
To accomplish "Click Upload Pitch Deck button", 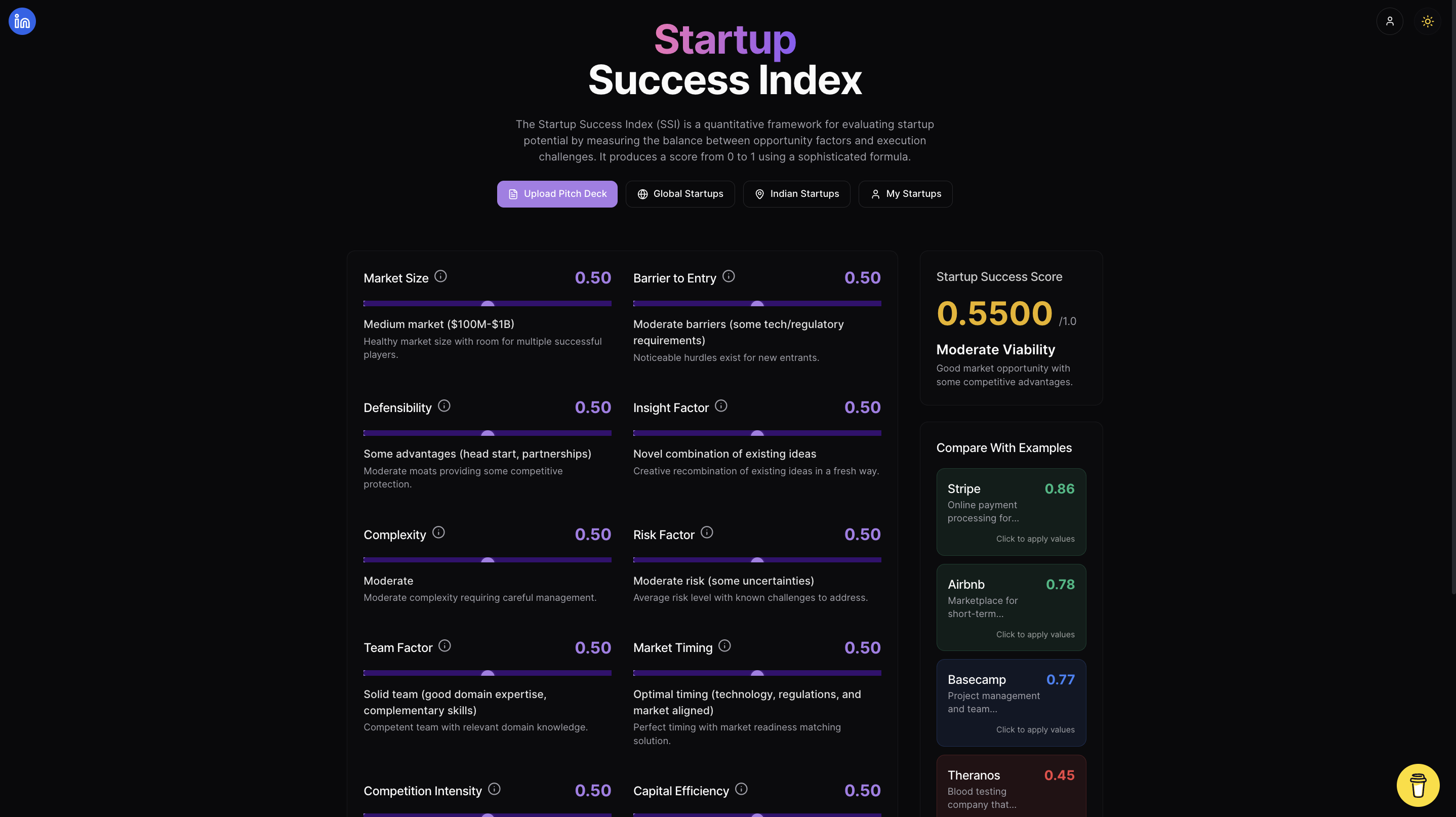I will (557, 194).
